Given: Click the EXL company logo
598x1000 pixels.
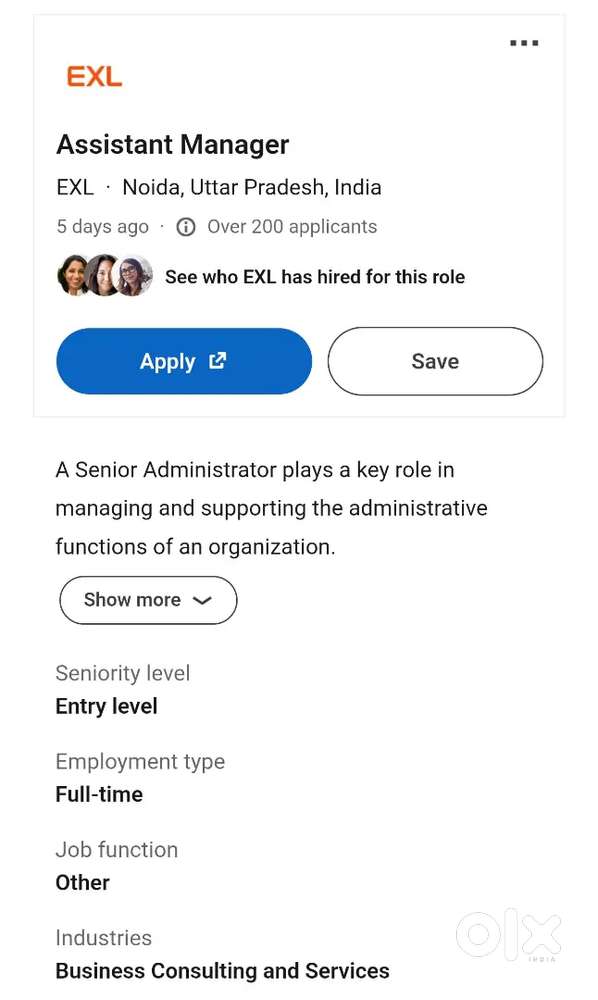Looking at the screenshot, I should coord(94,77).
